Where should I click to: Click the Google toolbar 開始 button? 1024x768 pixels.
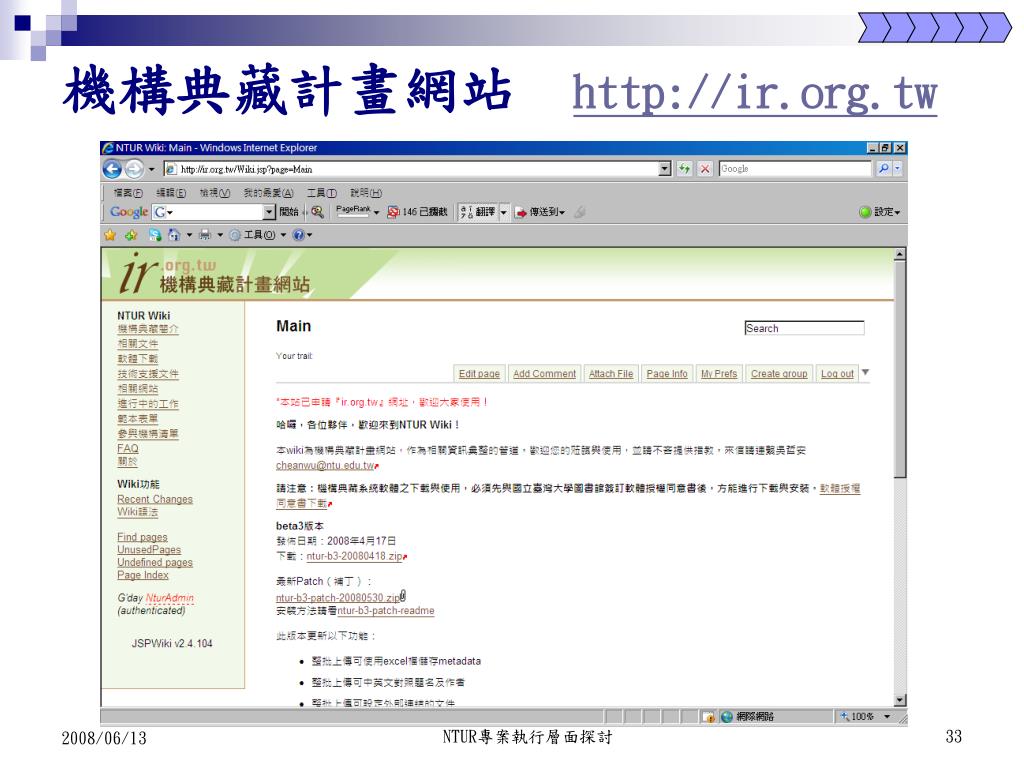coord(288,212)
